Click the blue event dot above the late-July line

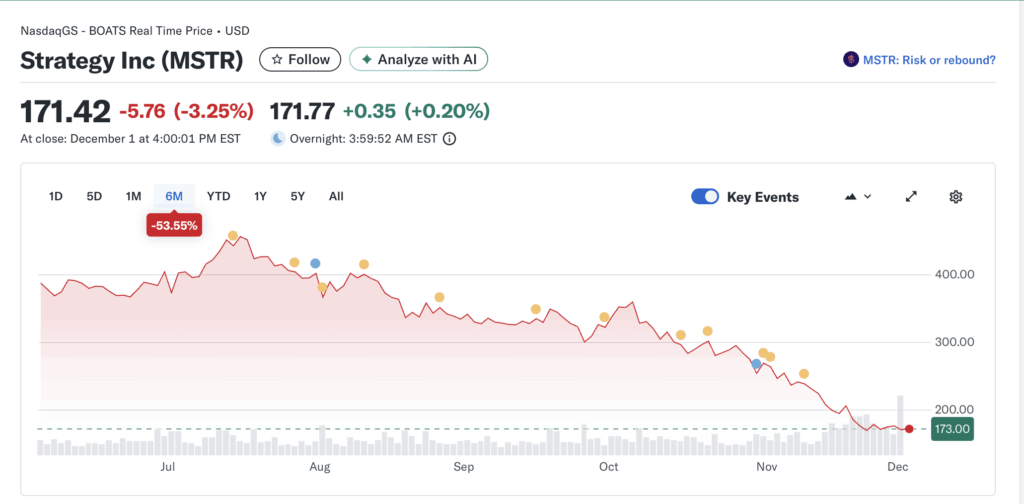coord(315,264)
